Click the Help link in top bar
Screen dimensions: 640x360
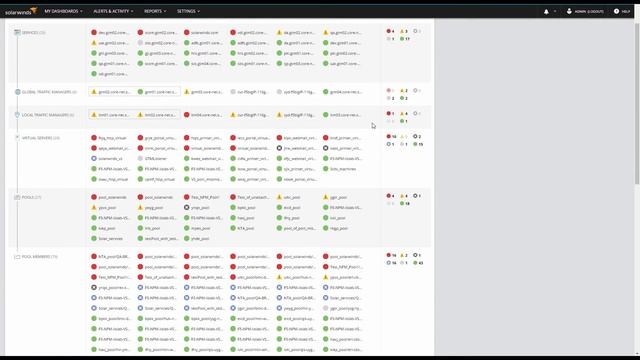coord(622,11)
